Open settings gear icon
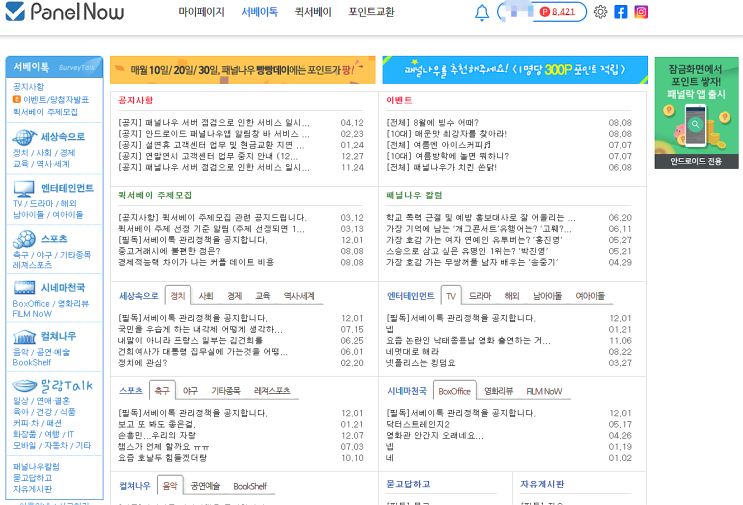This screenshot has height=505, width=743. (x=600, y=12)
